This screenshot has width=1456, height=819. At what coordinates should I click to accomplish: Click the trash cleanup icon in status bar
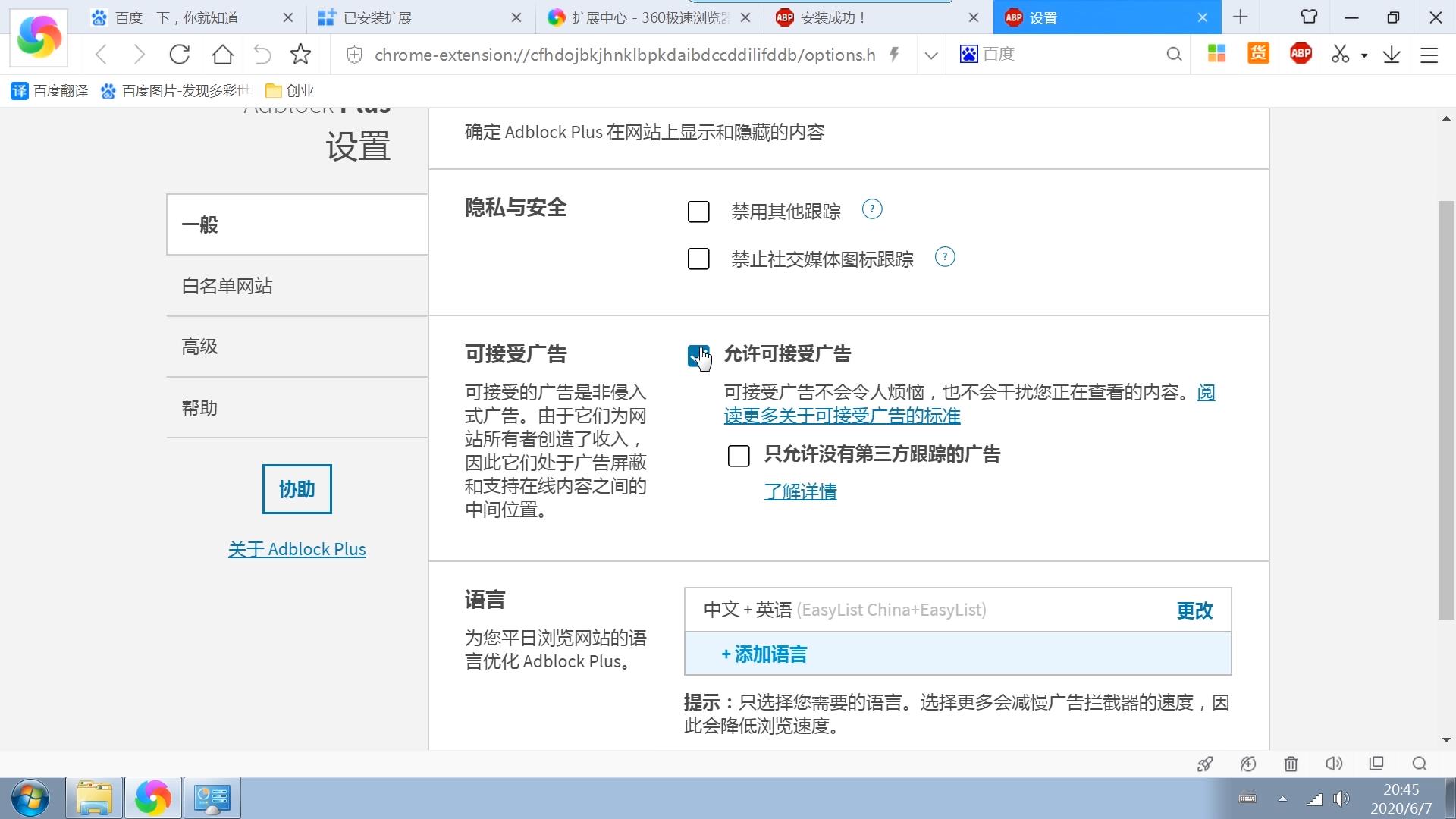[x=1291, y=764]
